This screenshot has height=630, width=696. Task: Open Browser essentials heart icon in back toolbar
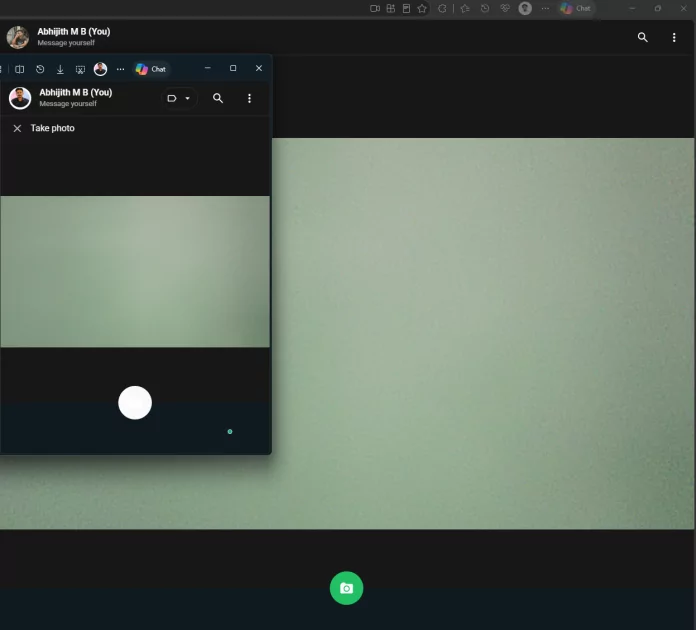coord(505,8)
